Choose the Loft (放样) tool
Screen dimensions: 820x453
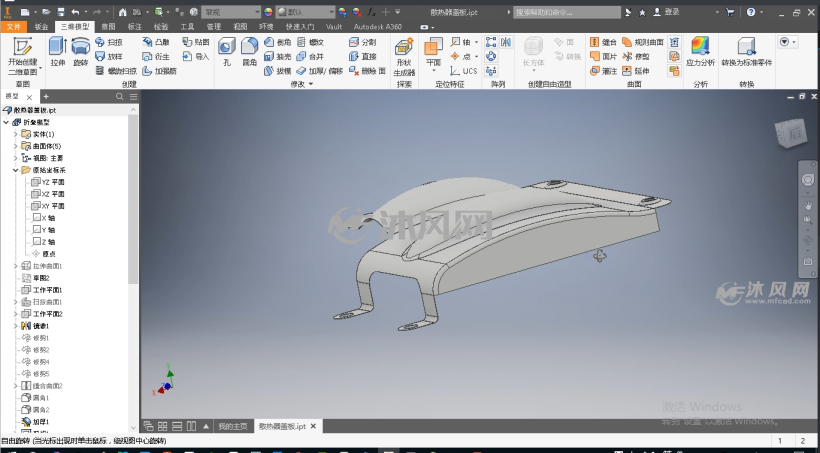109,56
